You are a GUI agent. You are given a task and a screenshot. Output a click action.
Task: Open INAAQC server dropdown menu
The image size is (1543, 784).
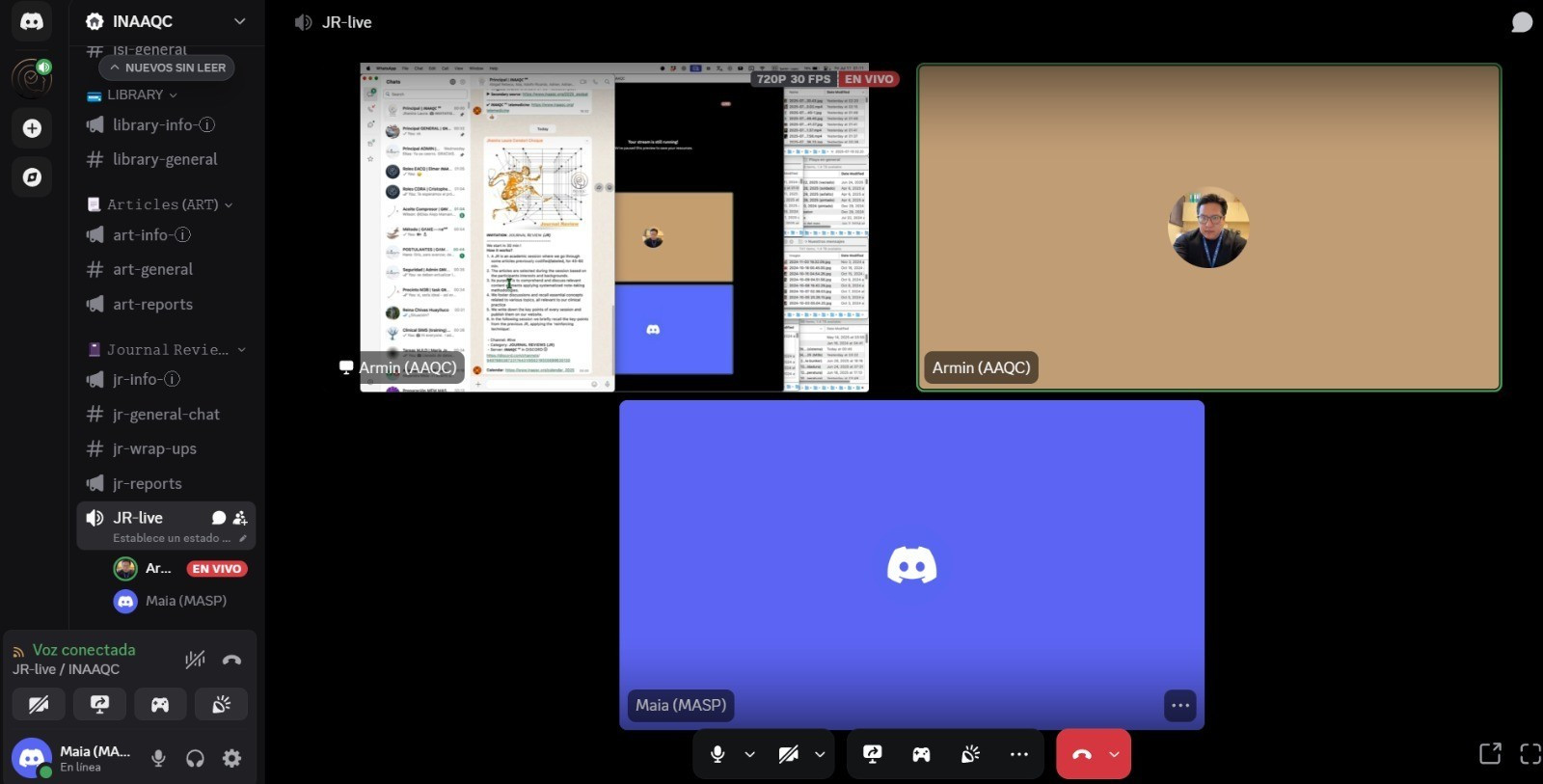[x=240, y=21]
